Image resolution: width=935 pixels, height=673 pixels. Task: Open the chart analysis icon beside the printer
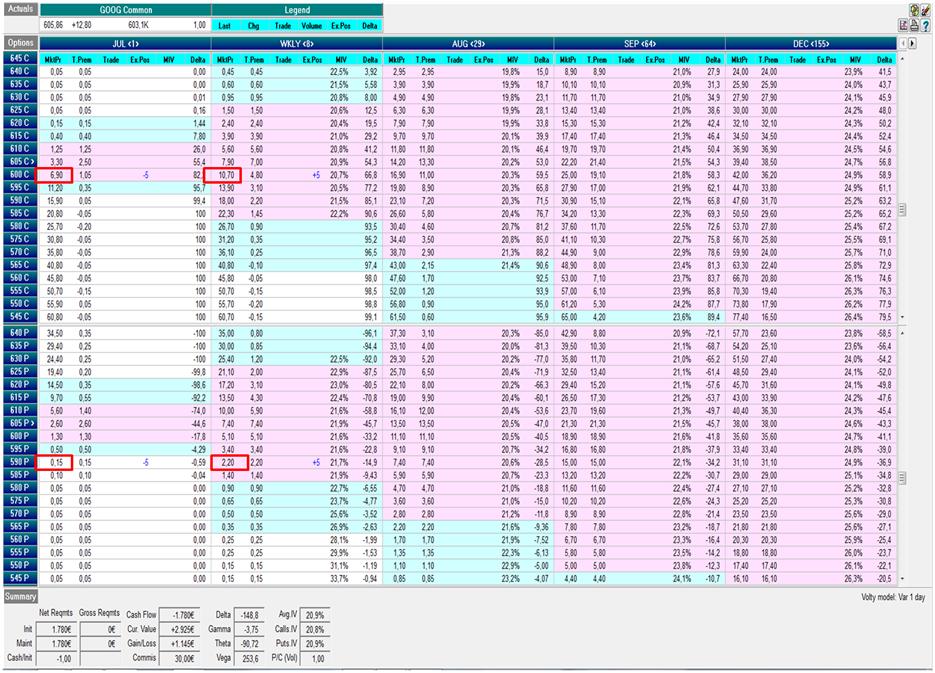[904, 25]
